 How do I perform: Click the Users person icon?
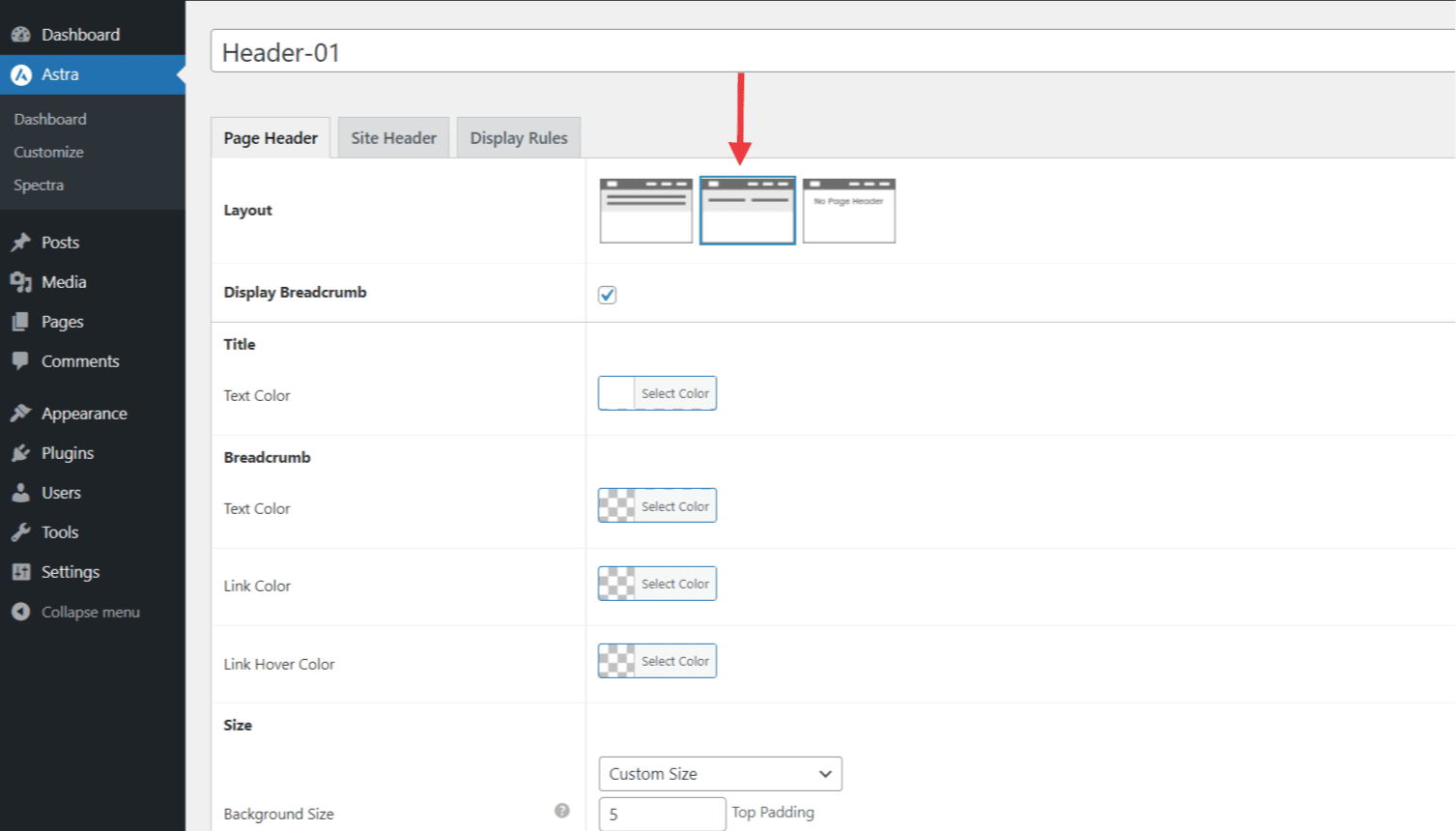point(21,493)
